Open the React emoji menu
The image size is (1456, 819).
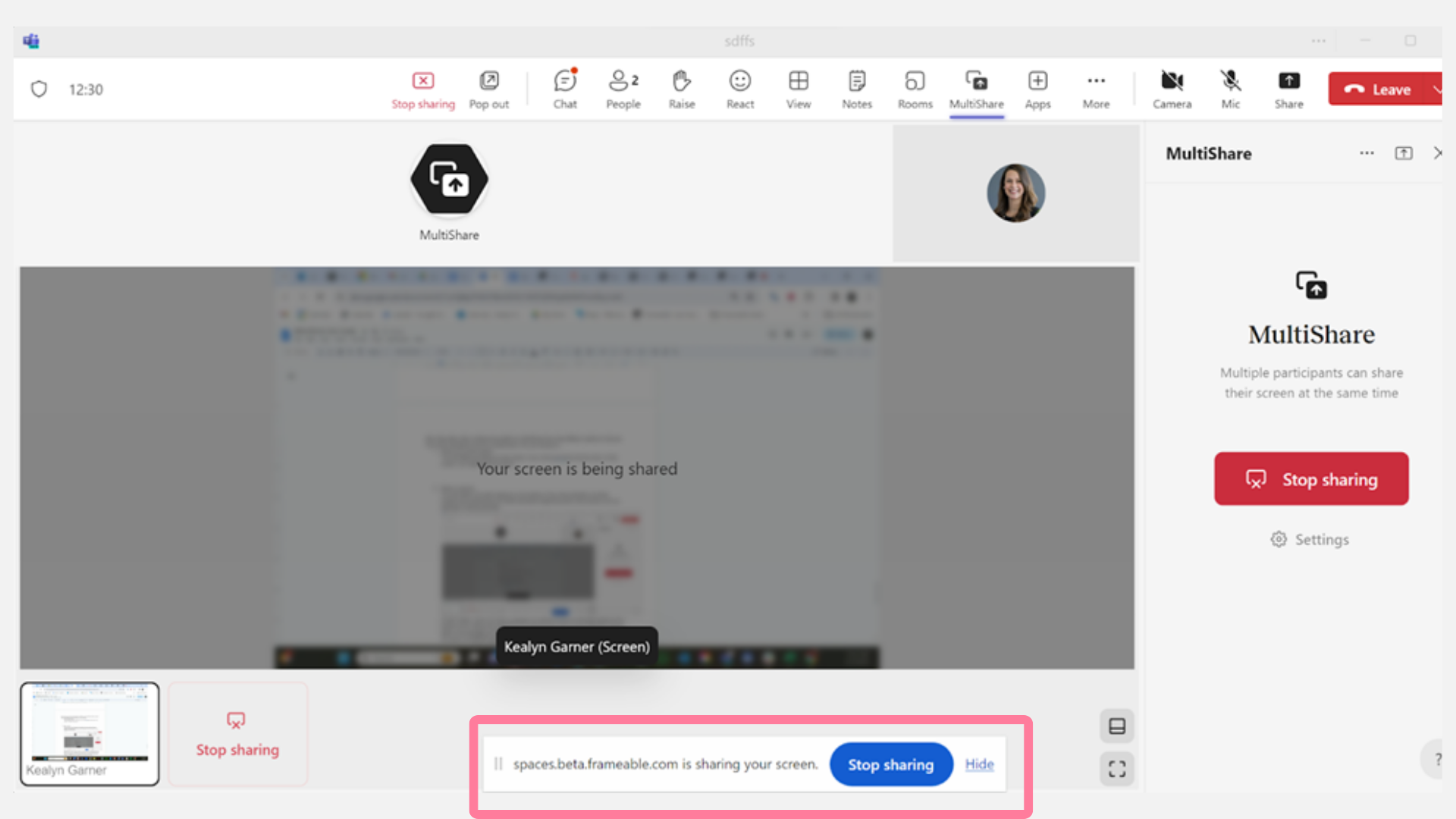pyautogui.click(x=740, y=89)
